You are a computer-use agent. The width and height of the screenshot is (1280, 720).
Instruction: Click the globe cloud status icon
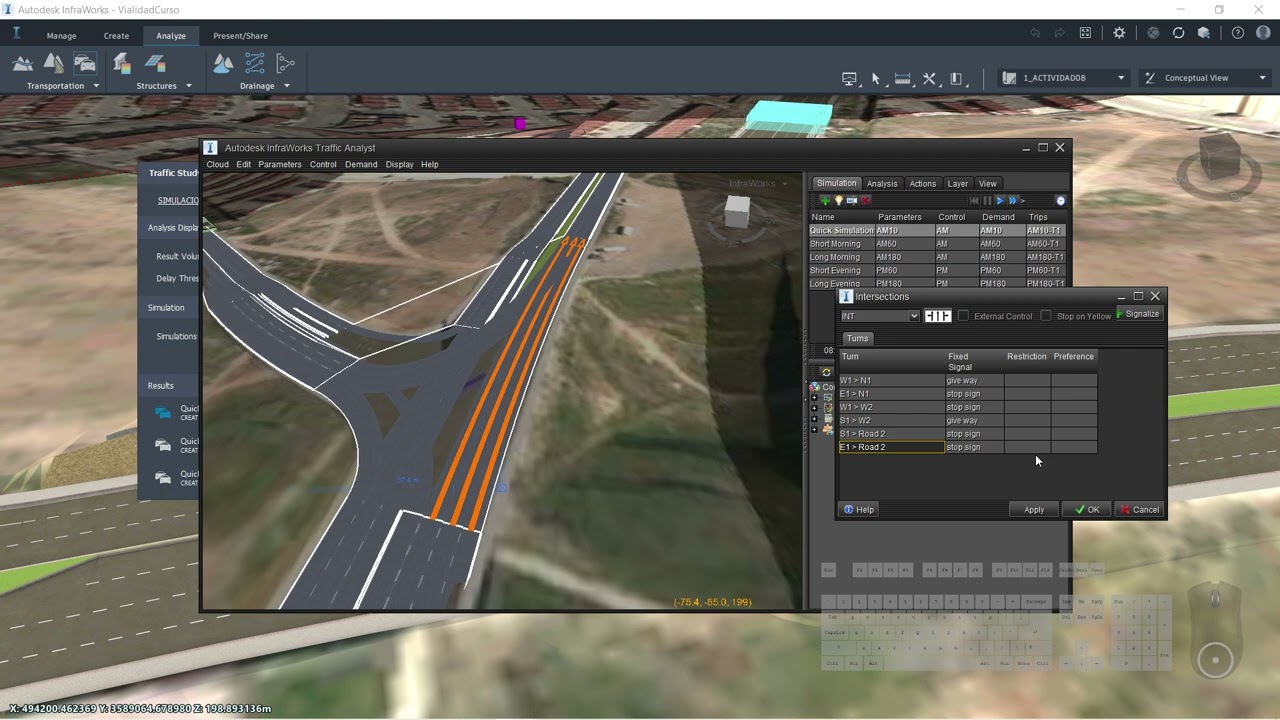pyautogui.click(x=1153, y=33)
